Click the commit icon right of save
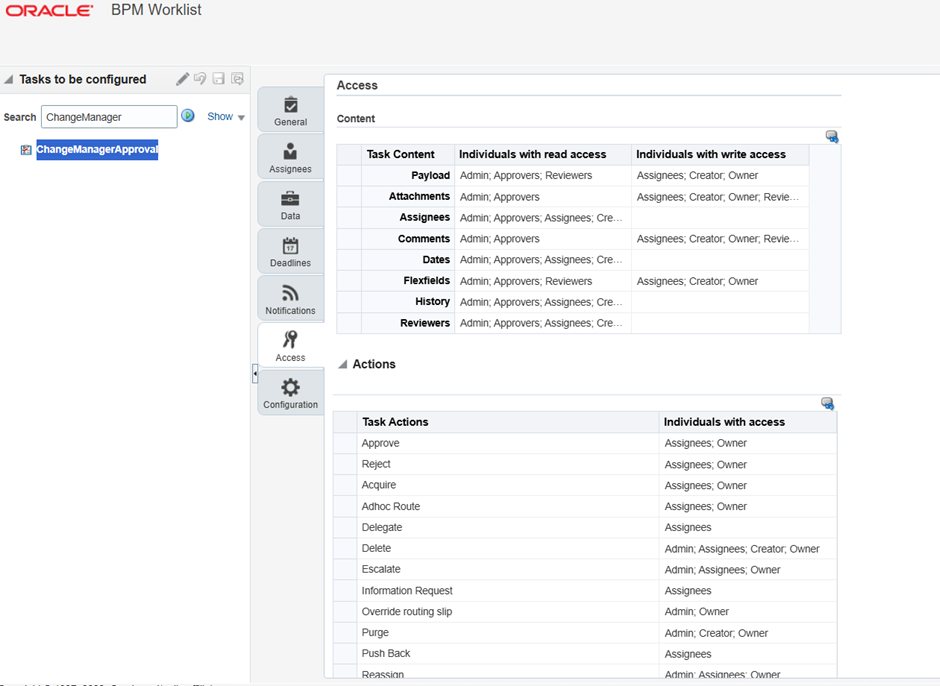This screenshot has height=686, width=940. point(237,79)
